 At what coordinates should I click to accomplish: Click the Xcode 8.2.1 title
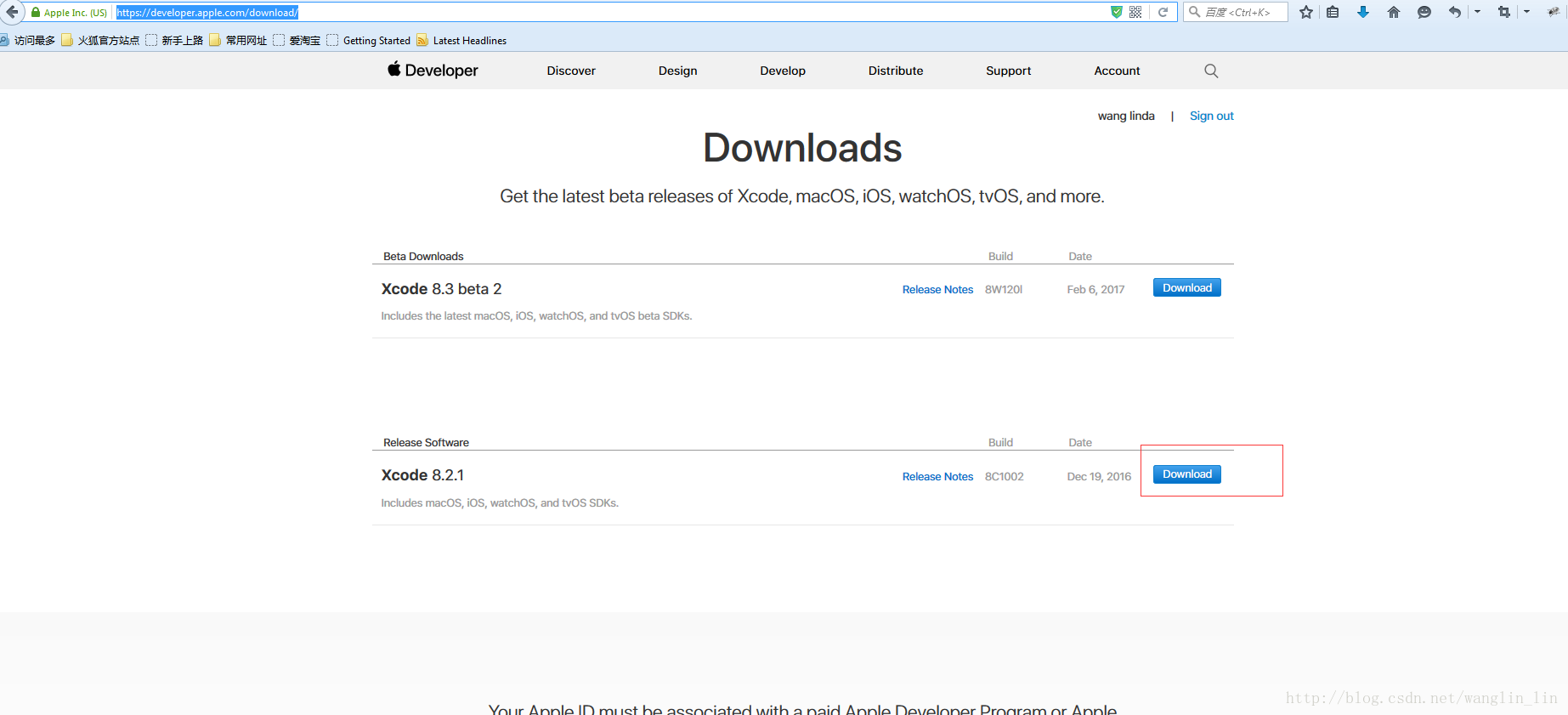click(x=422, y=475)
